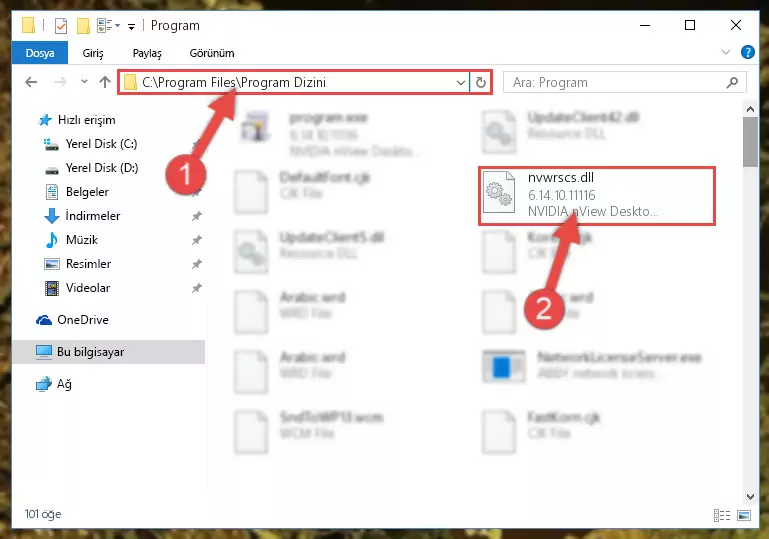Select Ağ in the navigation pane
Viewport: 769px width, 539px height.
pyautogui.click(x=64, y=384)
